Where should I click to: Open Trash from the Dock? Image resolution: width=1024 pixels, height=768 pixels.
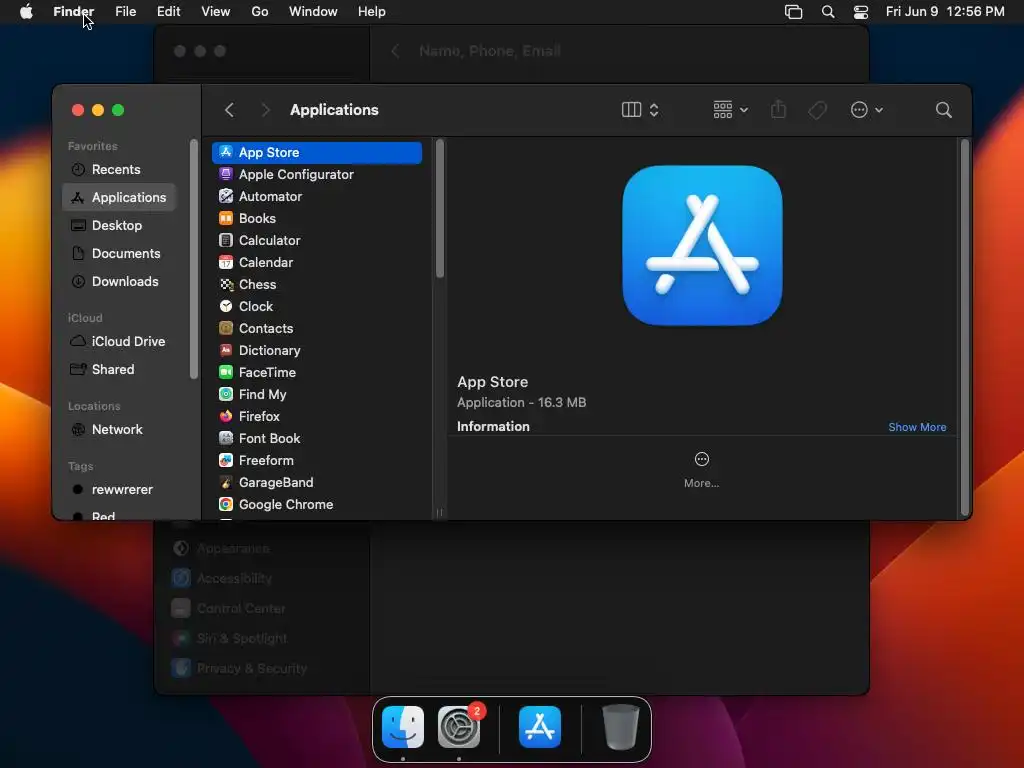(x=620, y=727)
